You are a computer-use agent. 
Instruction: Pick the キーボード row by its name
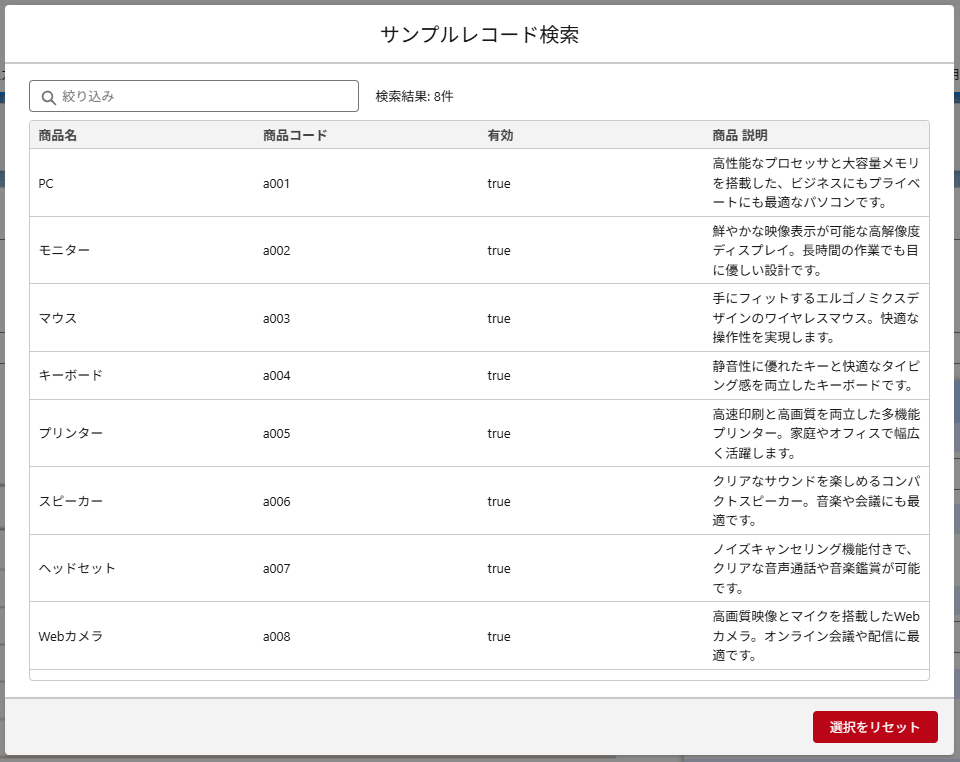coord(70,376)
